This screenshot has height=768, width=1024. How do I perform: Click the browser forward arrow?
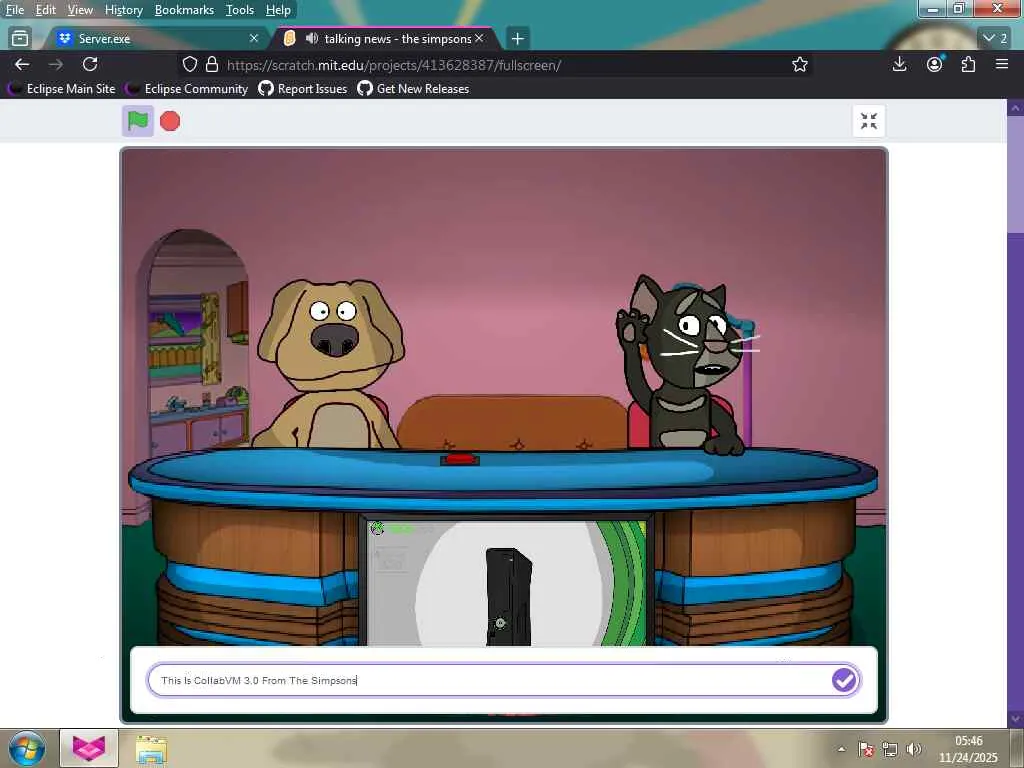pos(56,64)
